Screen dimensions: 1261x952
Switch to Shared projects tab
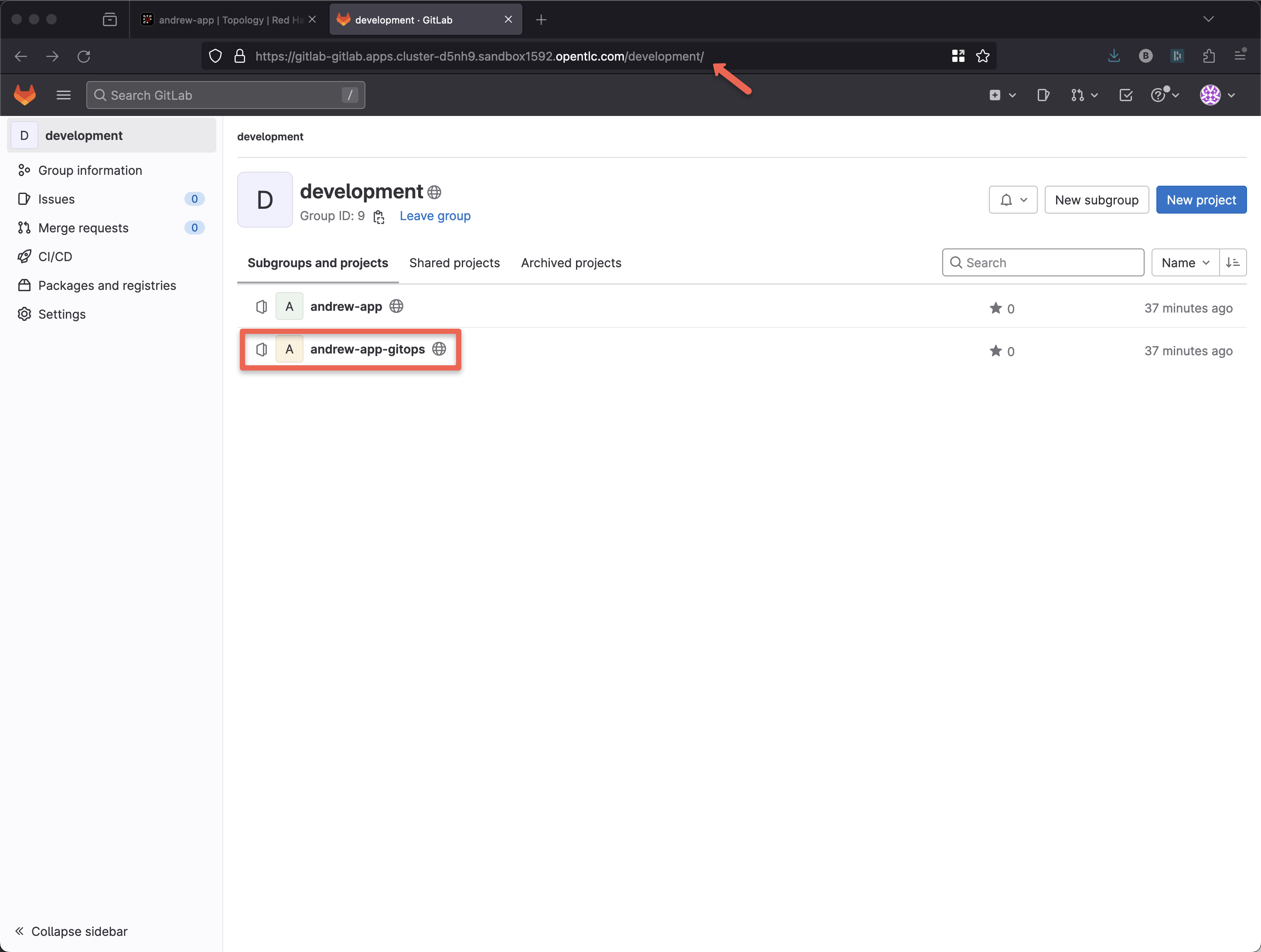click(454, 262)
